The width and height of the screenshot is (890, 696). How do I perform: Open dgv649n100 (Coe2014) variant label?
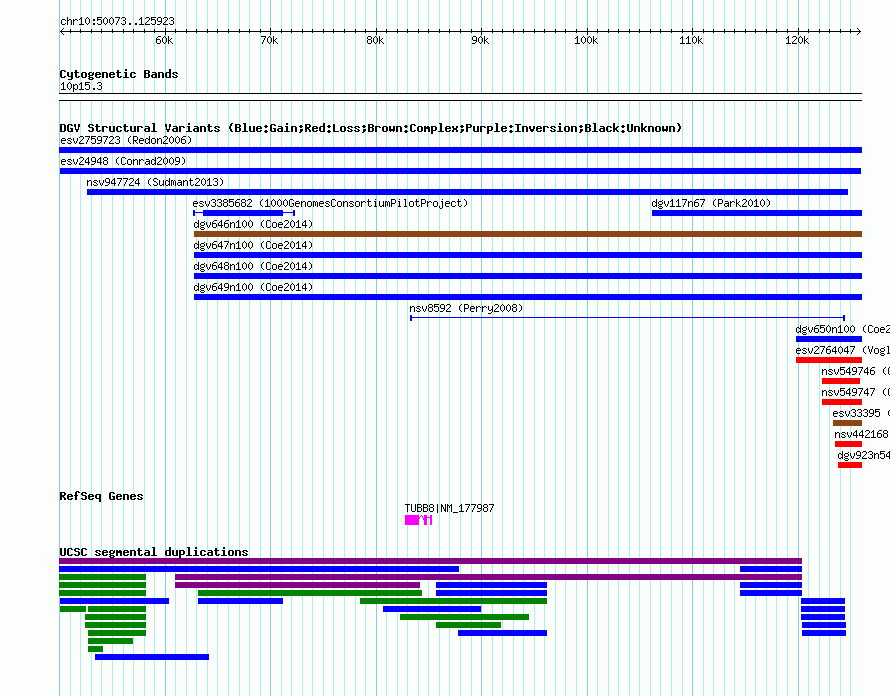click(253, 287)
